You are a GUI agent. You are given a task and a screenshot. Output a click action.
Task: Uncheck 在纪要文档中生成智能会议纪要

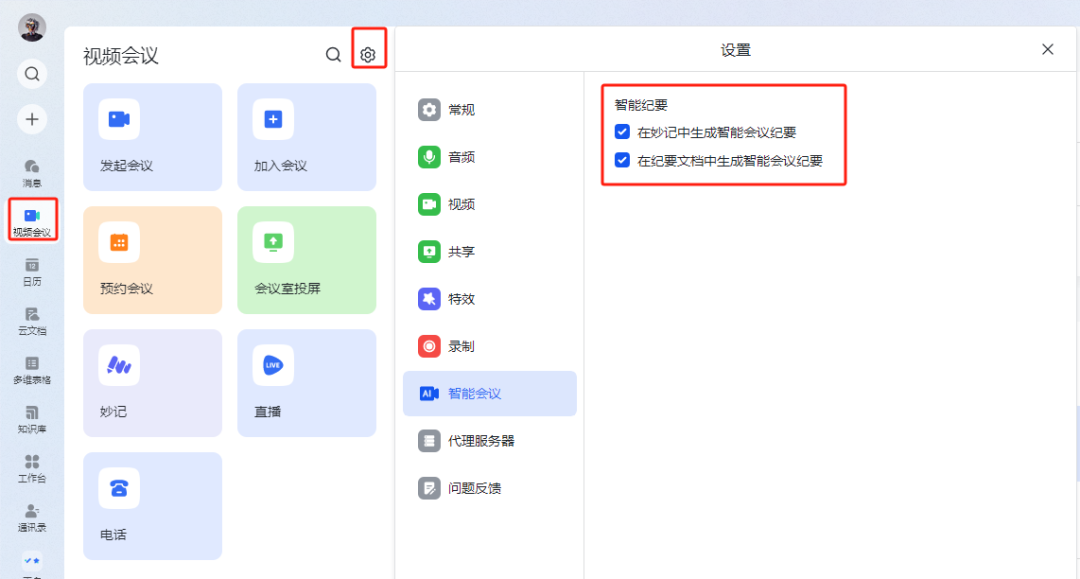[x=622, y=160]
